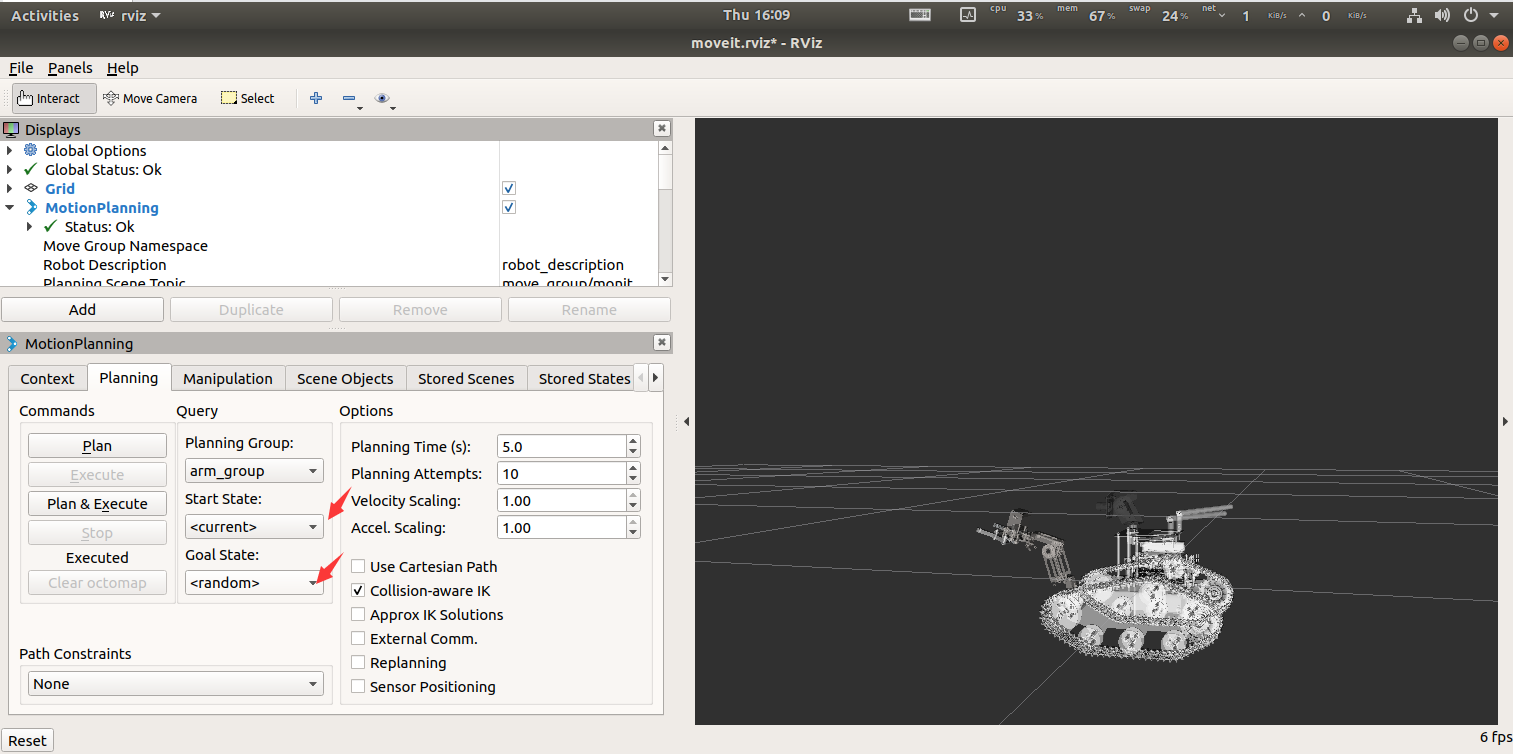Enable Use Cartesian Path

tap(358, 566)
